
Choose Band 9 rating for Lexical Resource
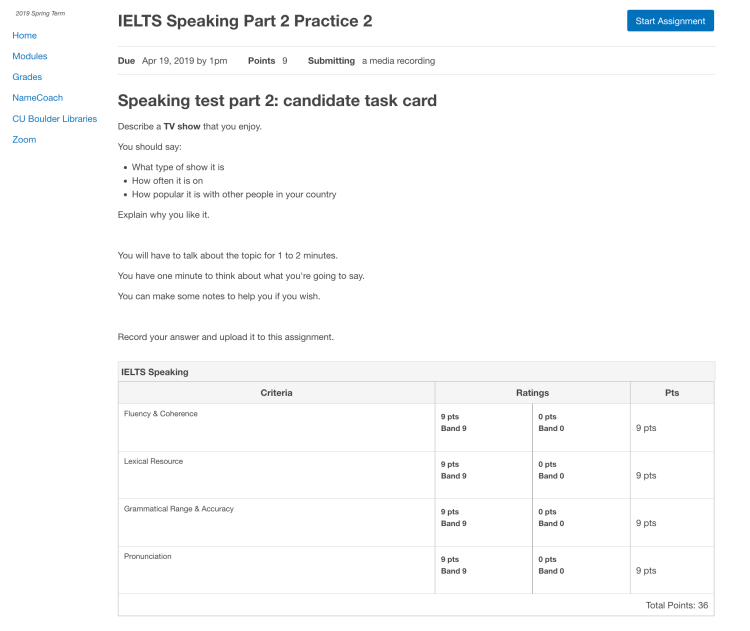coord(483,475)
